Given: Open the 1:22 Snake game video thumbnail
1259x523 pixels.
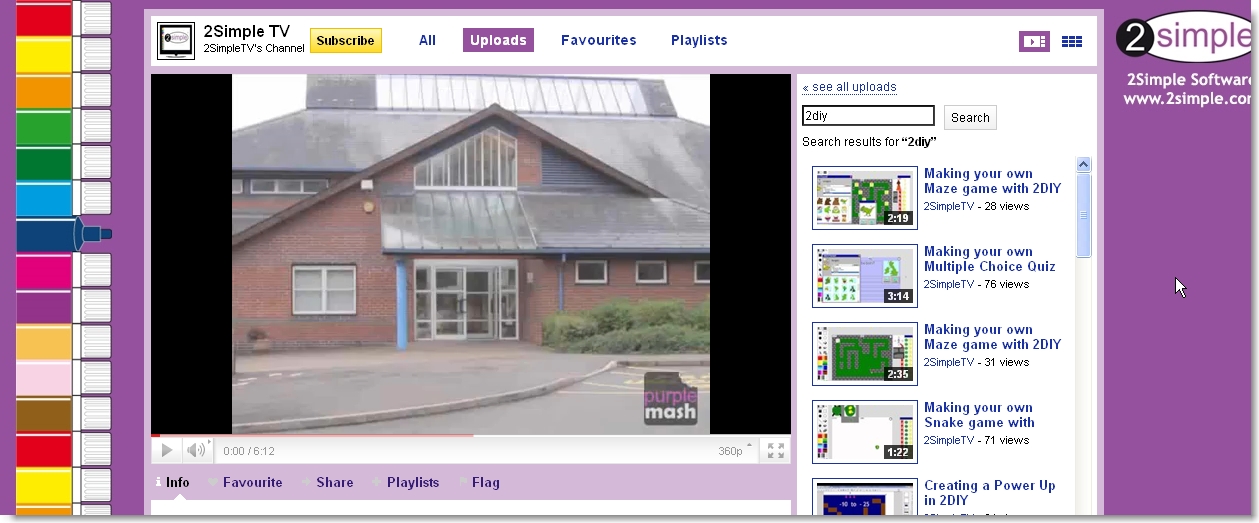Looking at the screenshot, I should (x=865, y=432).
